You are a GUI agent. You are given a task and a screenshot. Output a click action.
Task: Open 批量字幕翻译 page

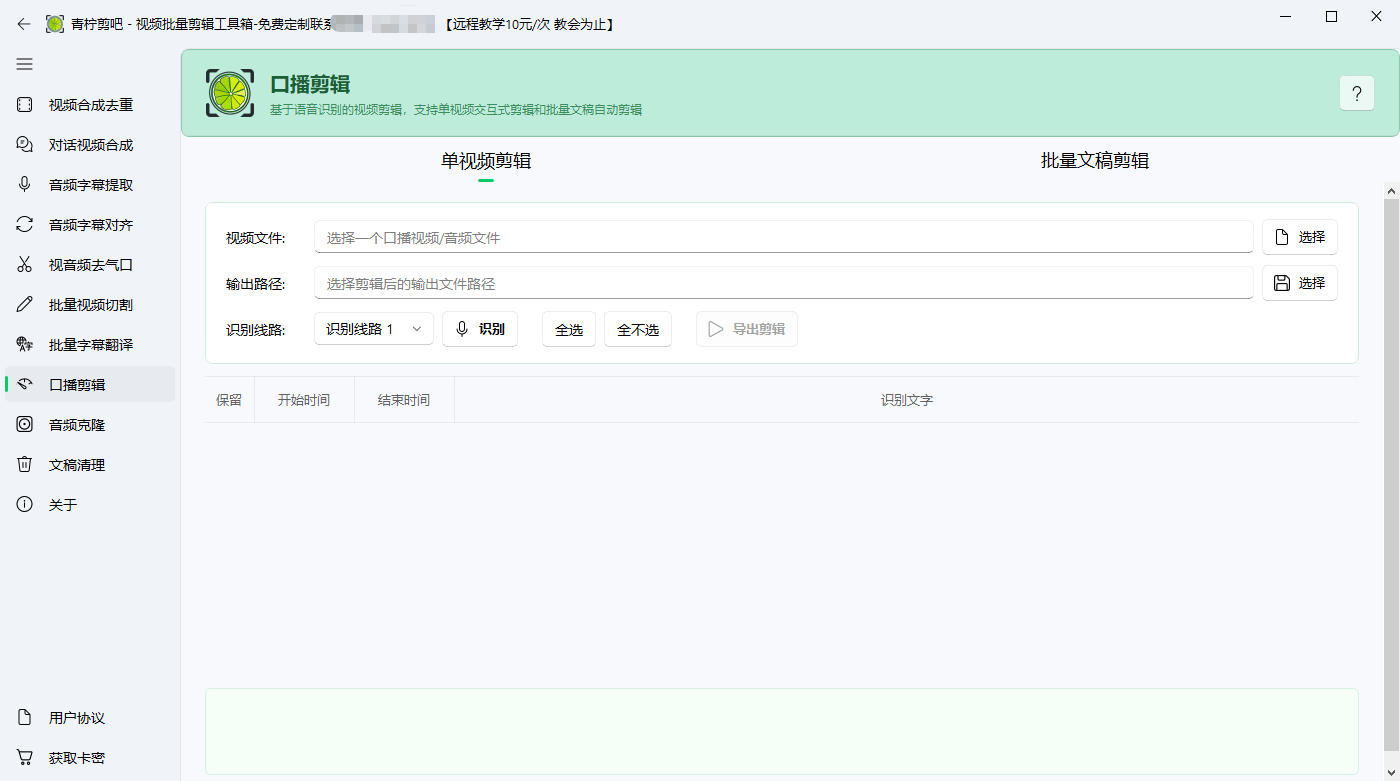point(90,345)
